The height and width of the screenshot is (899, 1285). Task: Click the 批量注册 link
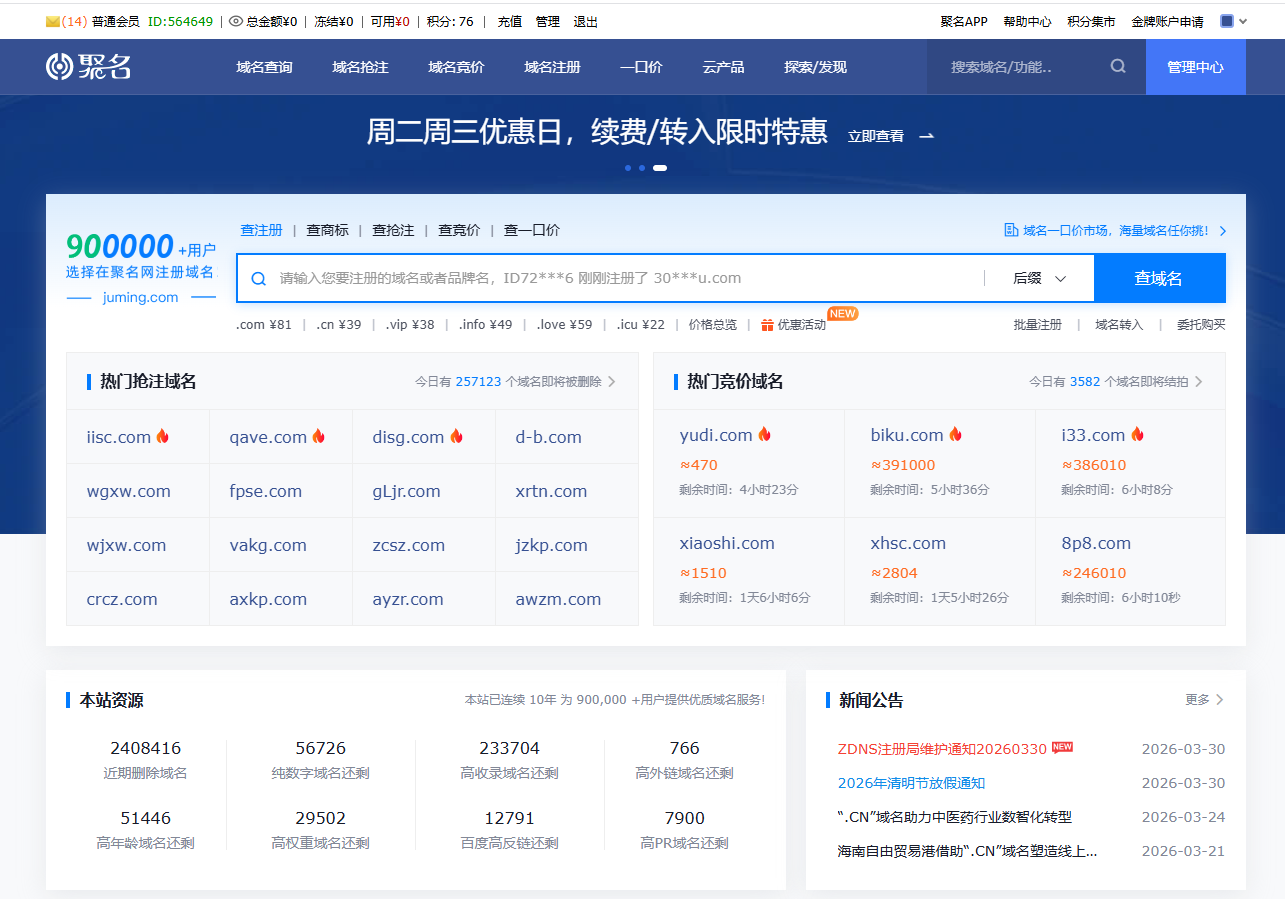(1038, 325)
